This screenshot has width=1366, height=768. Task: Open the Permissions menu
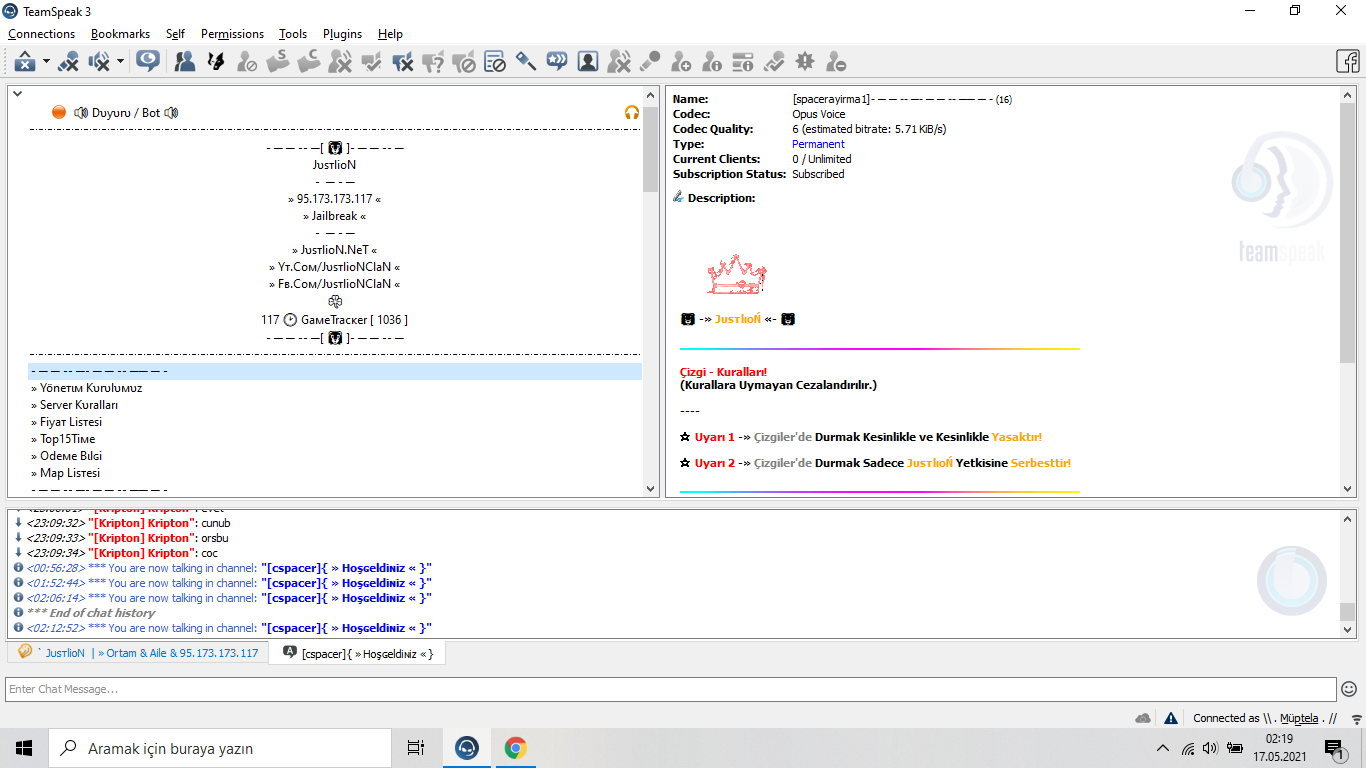[232, 34]
